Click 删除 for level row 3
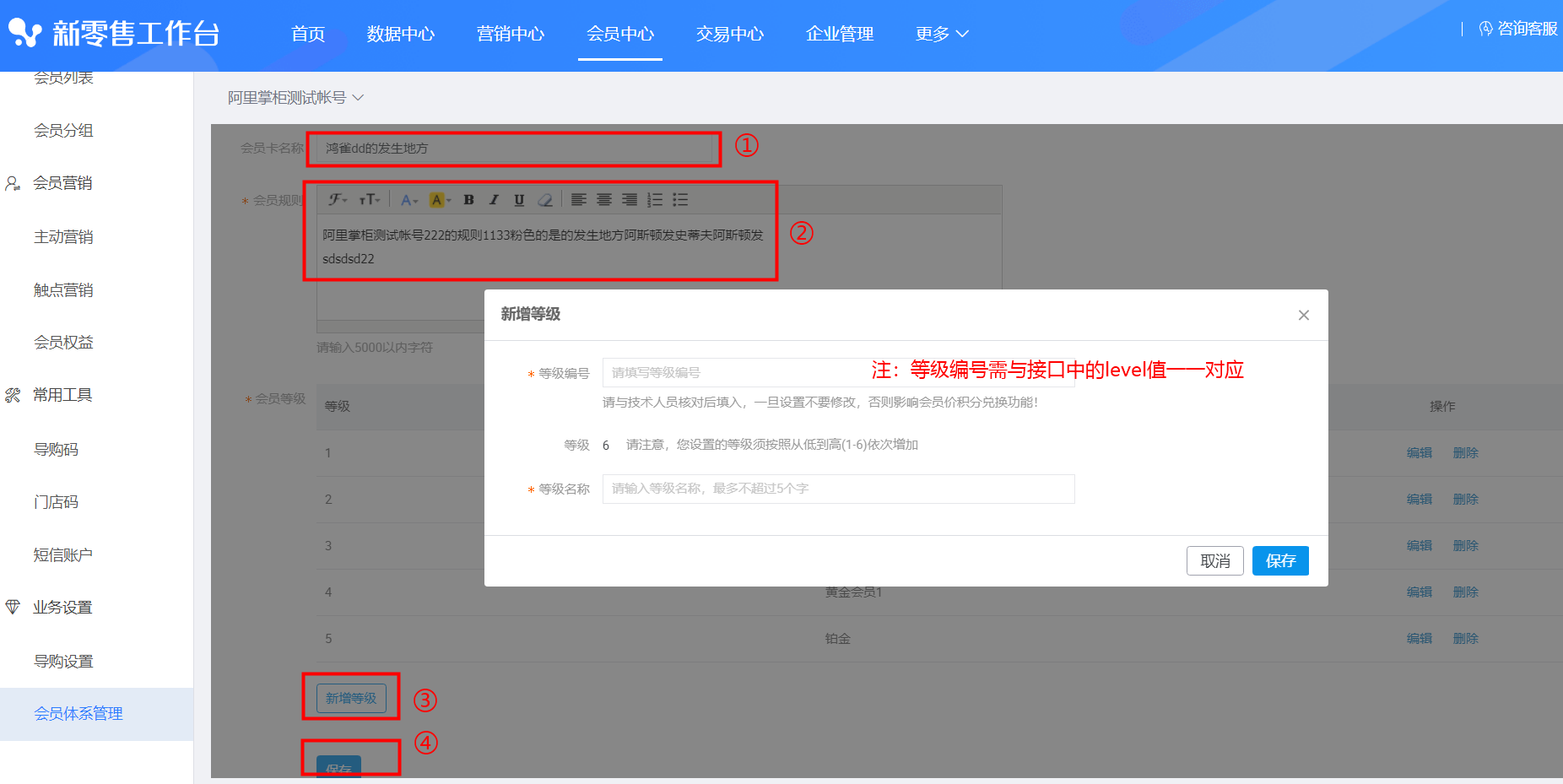 (1466, 546)
